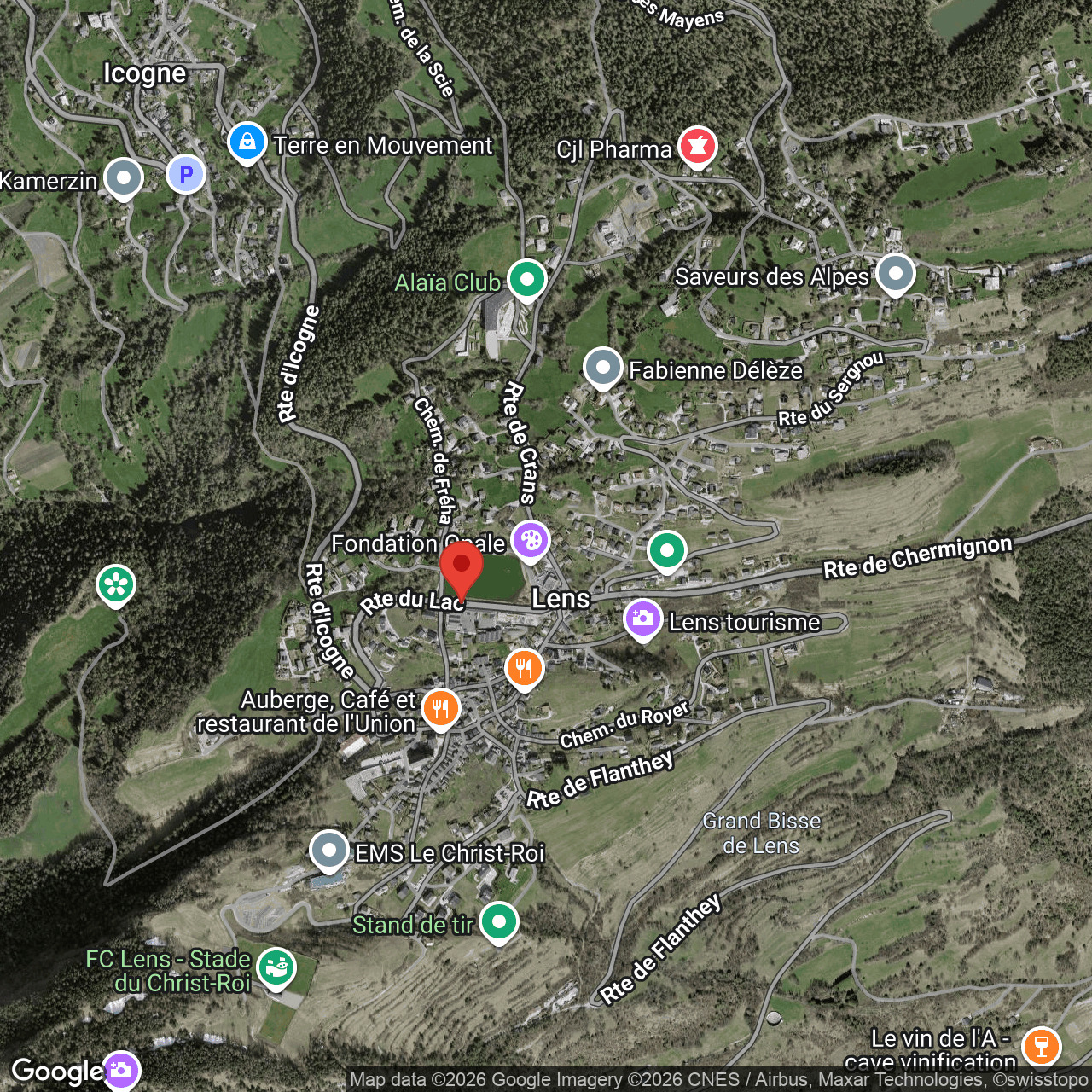Click the Google logo link
1092x1092 pixels.
click(x=57, y=1071)
